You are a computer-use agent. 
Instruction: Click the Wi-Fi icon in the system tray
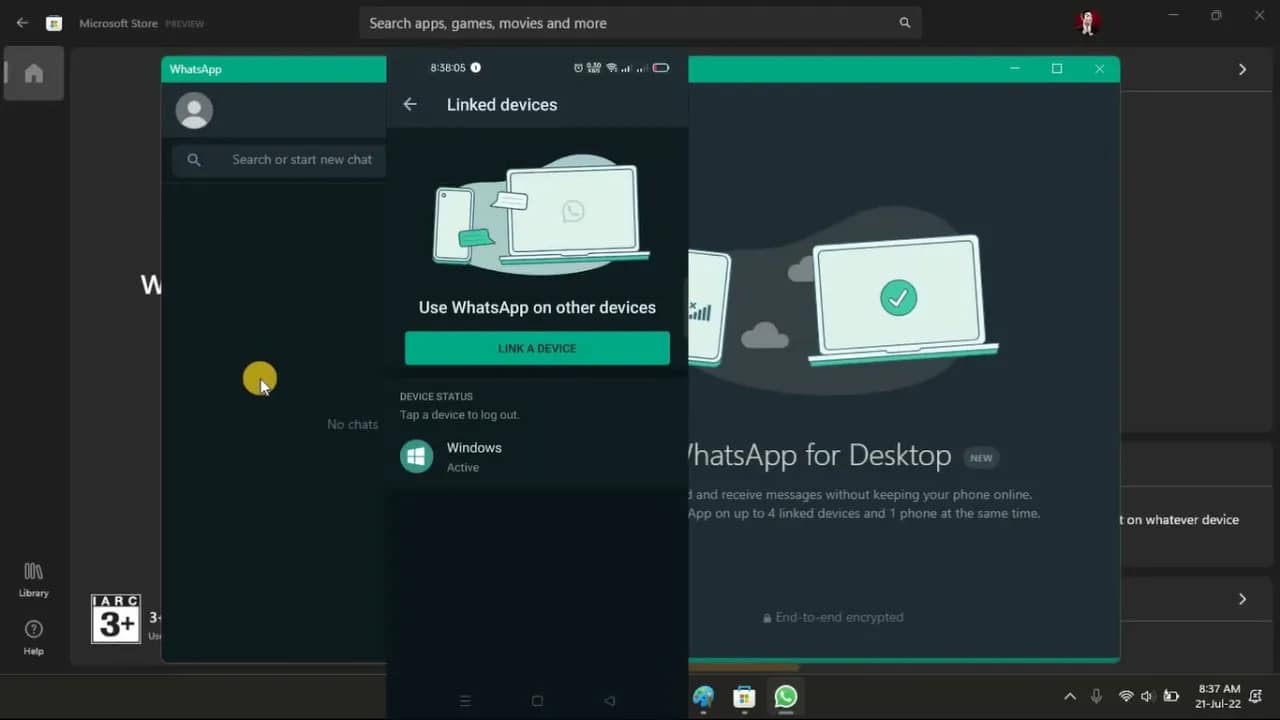[x=1126, y=696]
